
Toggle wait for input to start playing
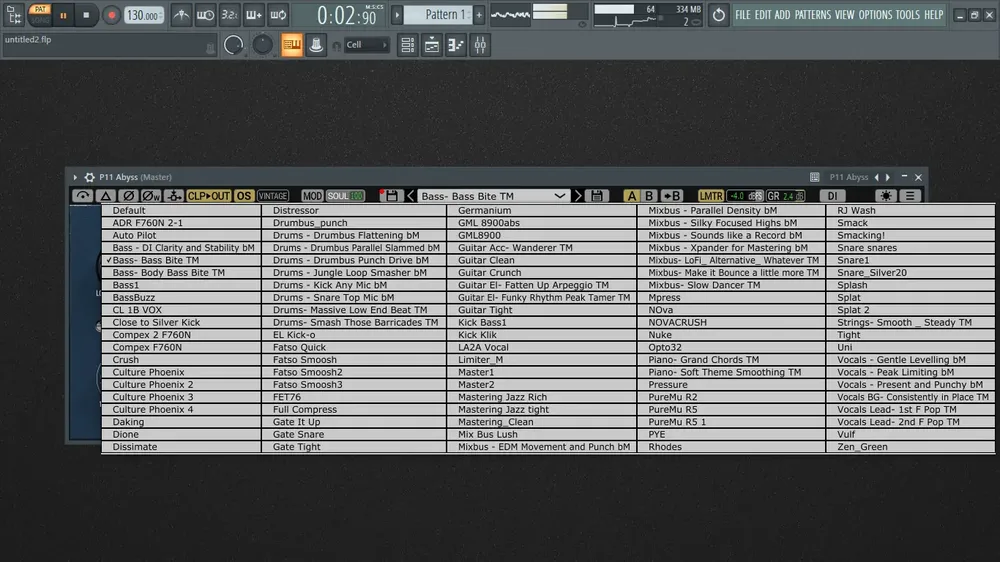tap(205, 15)
